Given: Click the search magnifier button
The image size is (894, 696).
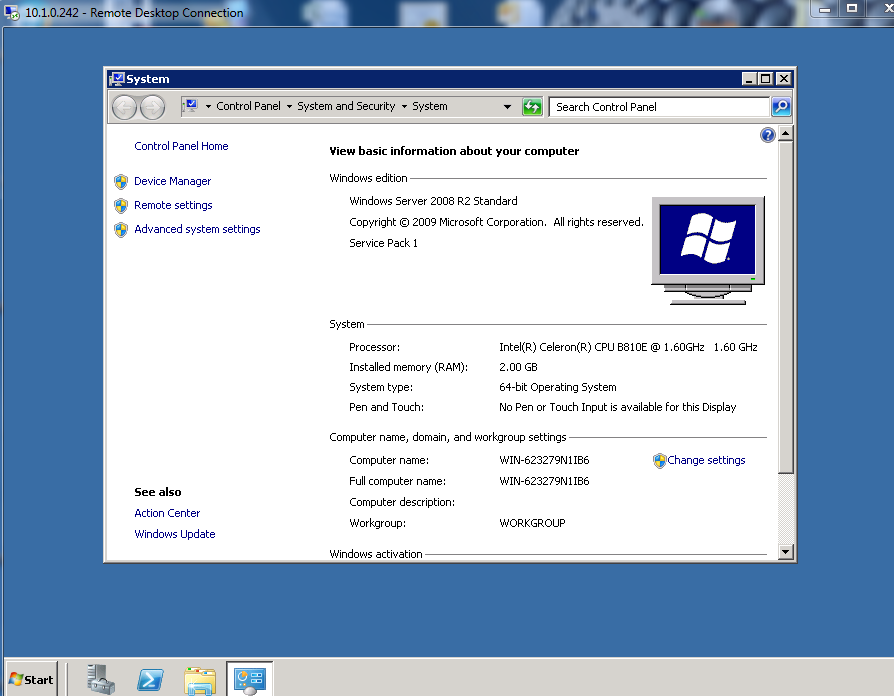Looking at the screenshot, I should point(781,107).
